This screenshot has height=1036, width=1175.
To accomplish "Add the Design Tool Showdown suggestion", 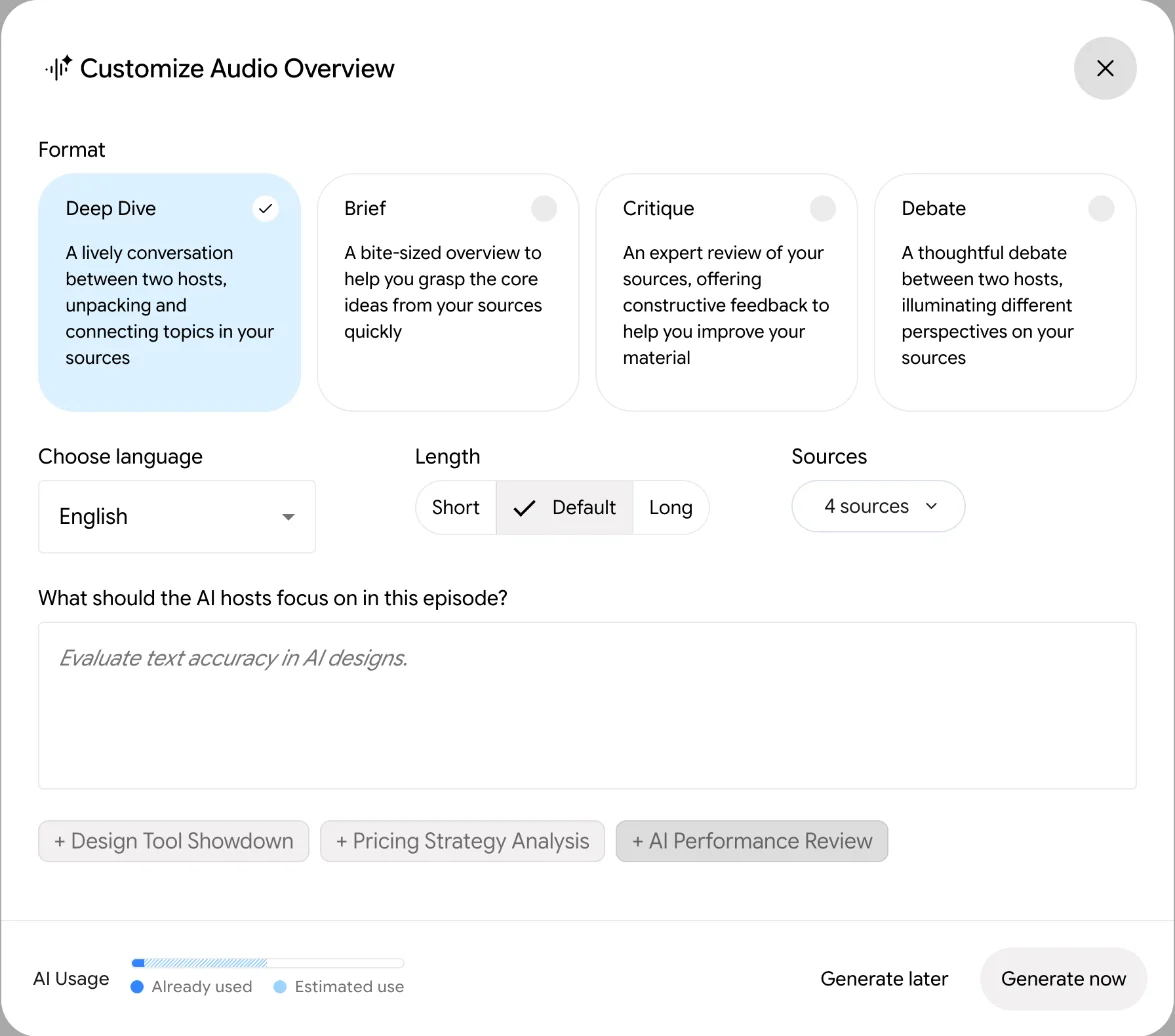I will [174, 841].
